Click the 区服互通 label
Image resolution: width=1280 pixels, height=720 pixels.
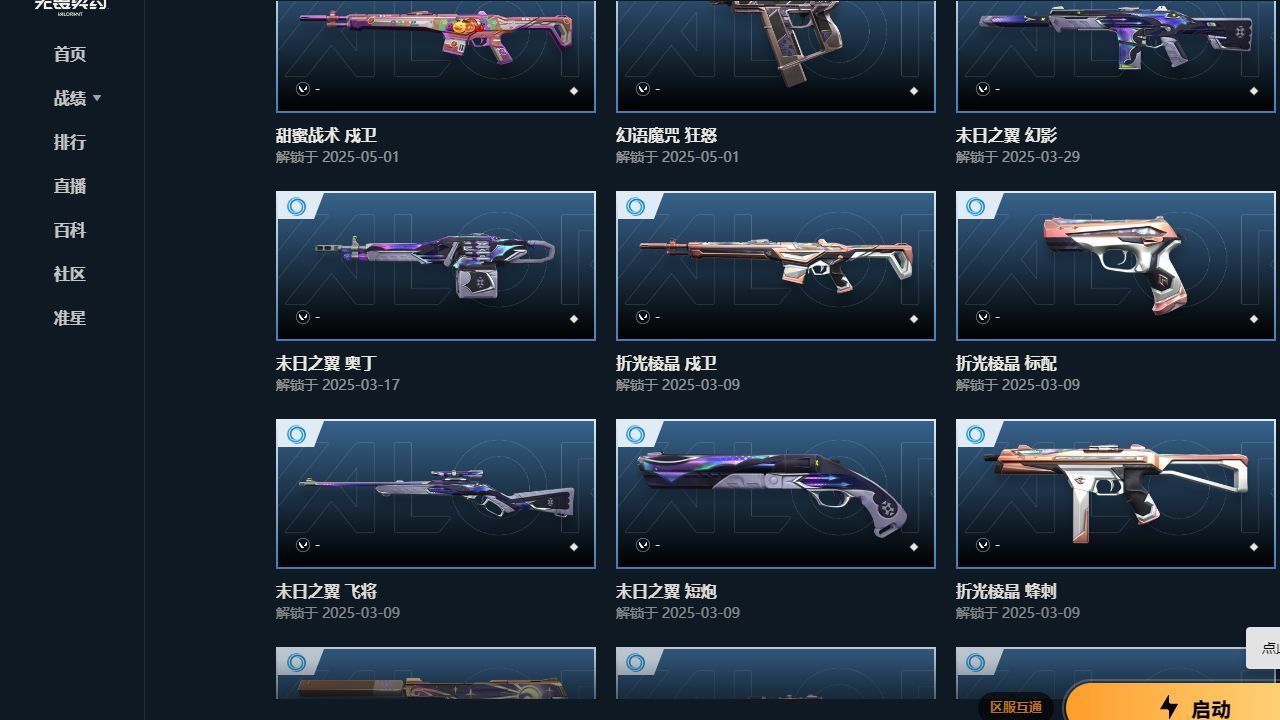click(1016, 707)
